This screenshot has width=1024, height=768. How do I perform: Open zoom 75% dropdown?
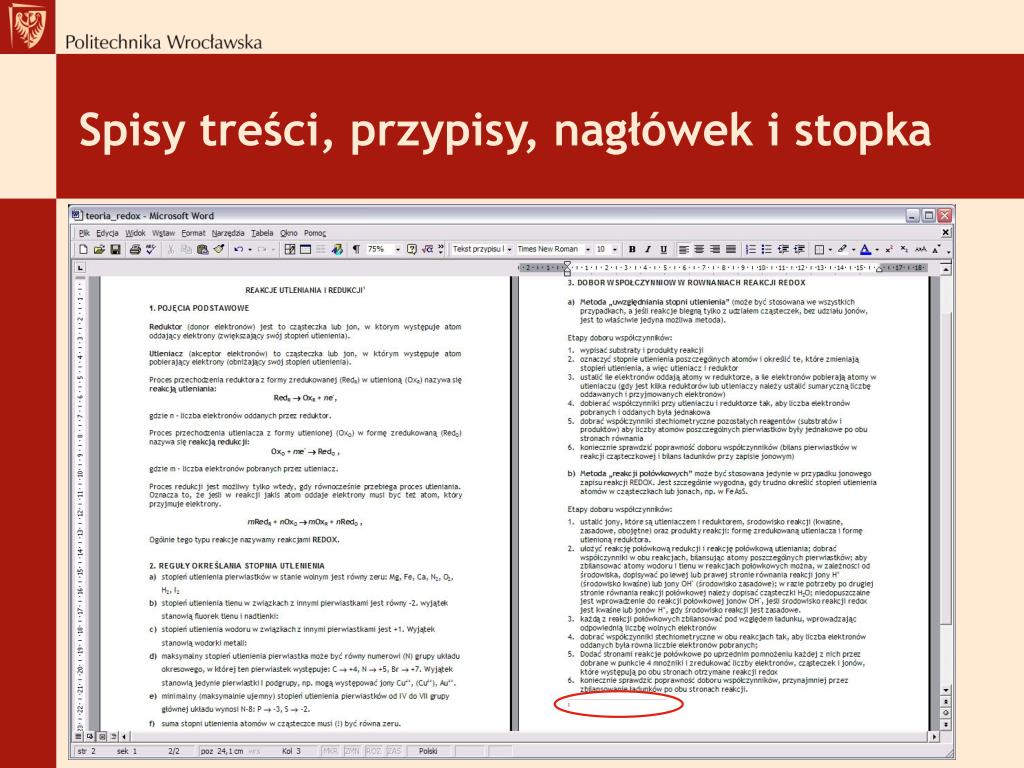point(398,249)
